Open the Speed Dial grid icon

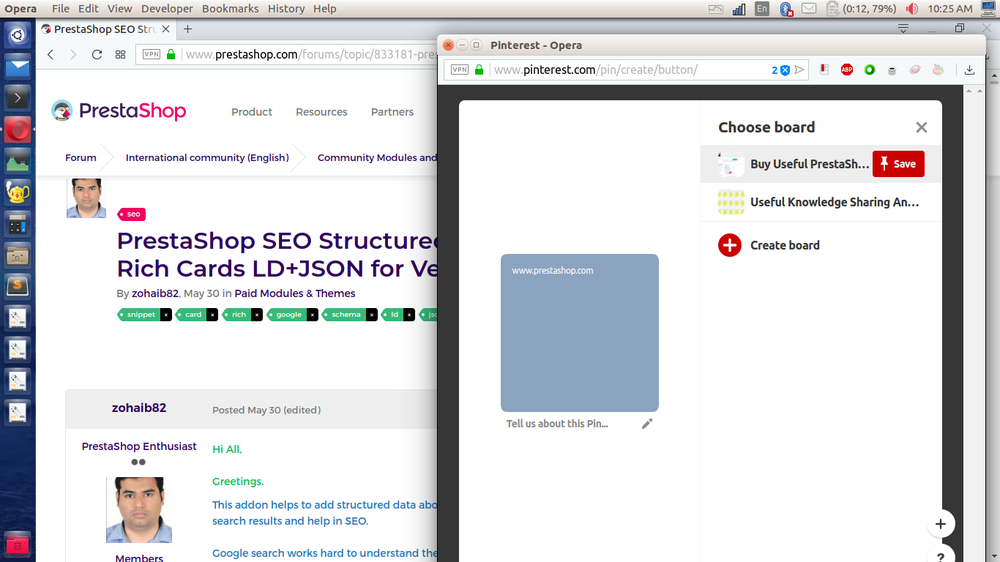[x=120, y=54]
